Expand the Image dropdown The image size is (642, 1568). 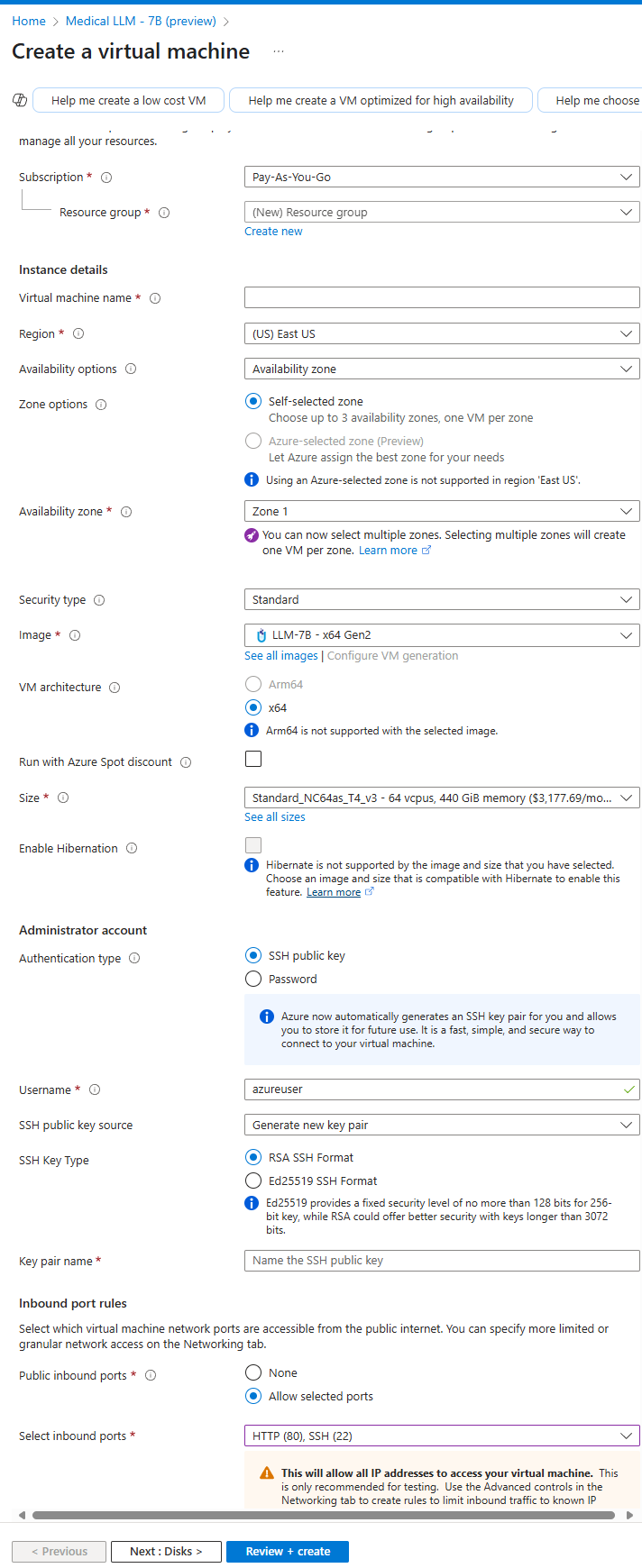pos(442,634)
